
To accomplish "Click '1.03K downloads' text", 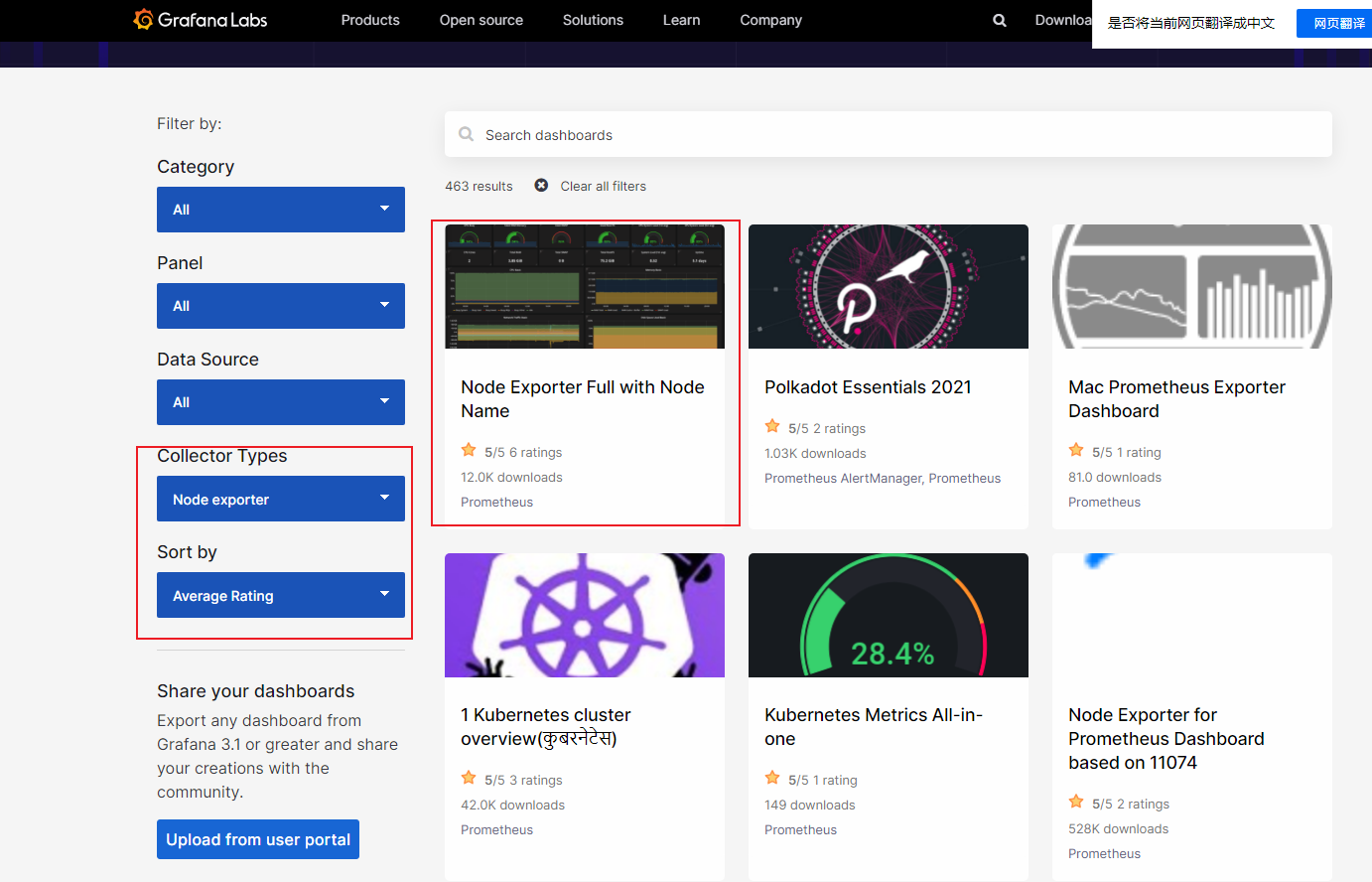I will (x=815, y=453).
